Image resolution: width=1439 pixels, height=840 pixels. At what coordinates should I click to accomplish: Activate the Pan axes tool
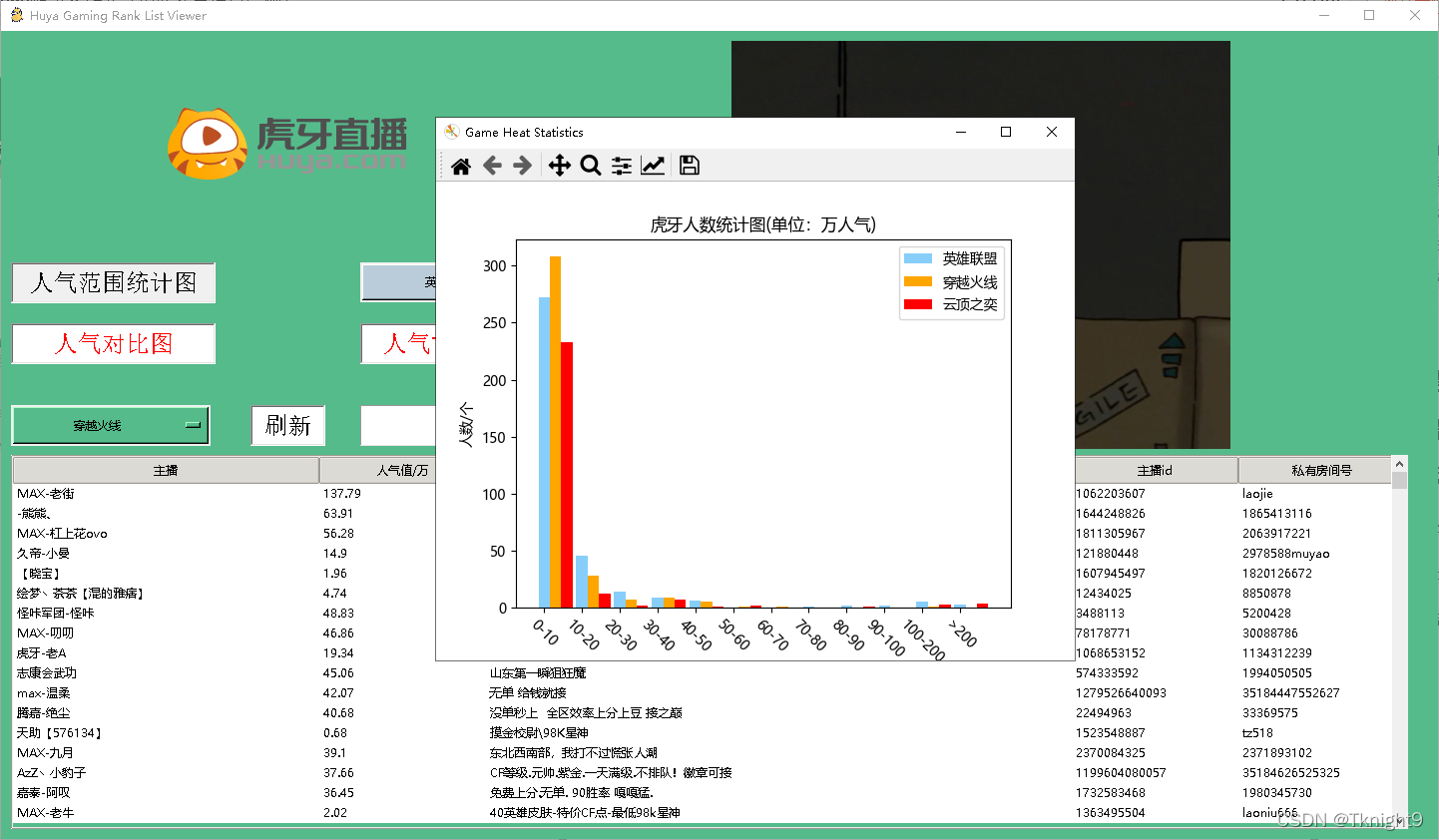(560, 166)
